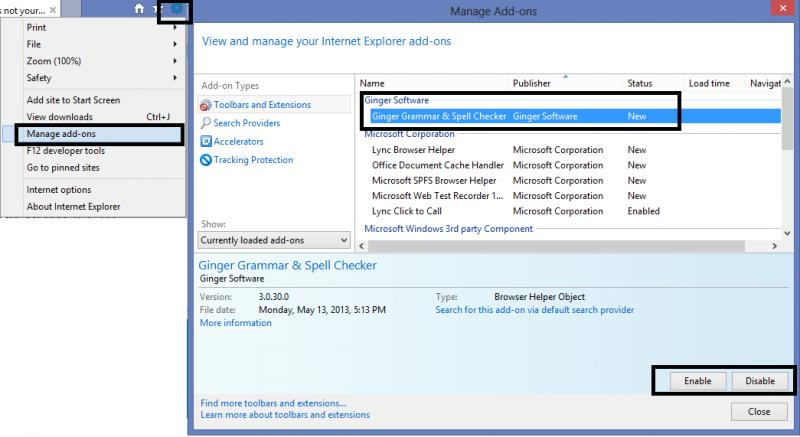Click the Search Providers magnifier icon
This screenshot has height=437, width=800.
point(206,123)
